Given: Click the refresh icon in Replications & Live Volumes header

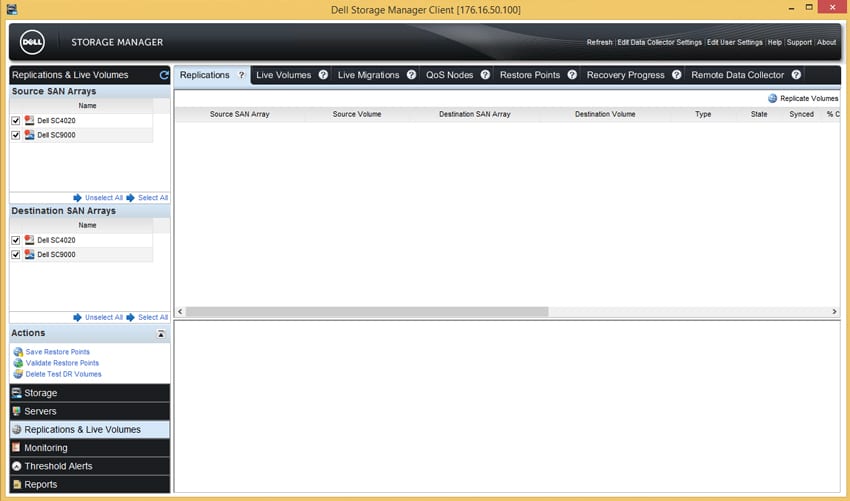Looking at the screenshot, I should [x=164, y=75].
